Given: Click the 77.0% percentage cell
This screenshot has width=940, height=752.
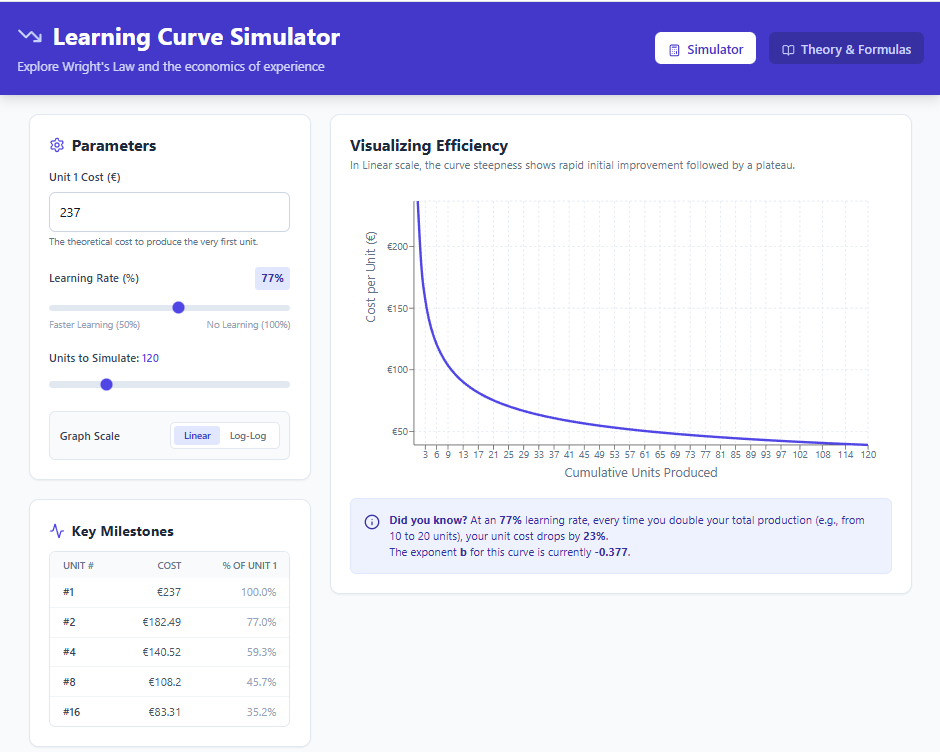Looking at the screenshot, I should click(261, 622).
